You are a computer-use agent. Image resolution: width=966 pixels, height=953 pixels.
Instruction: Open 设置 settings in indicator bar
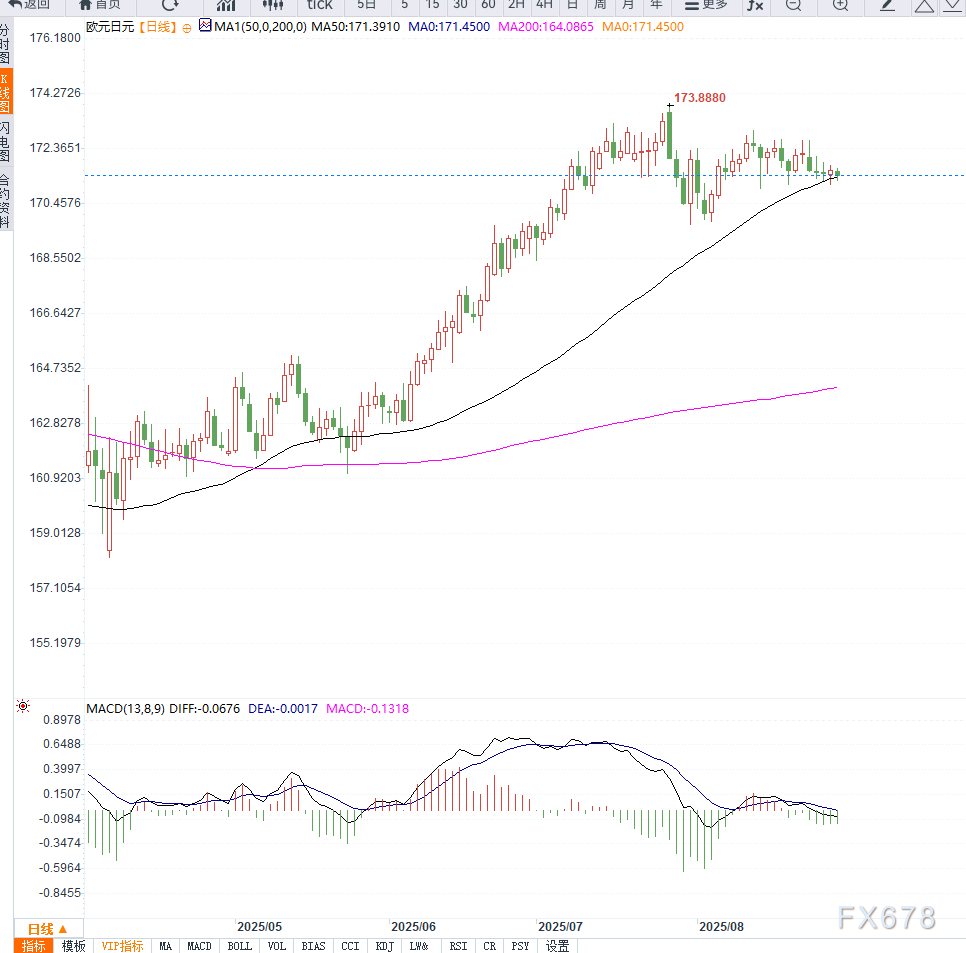pyautogui.click(x=557, y=946)
